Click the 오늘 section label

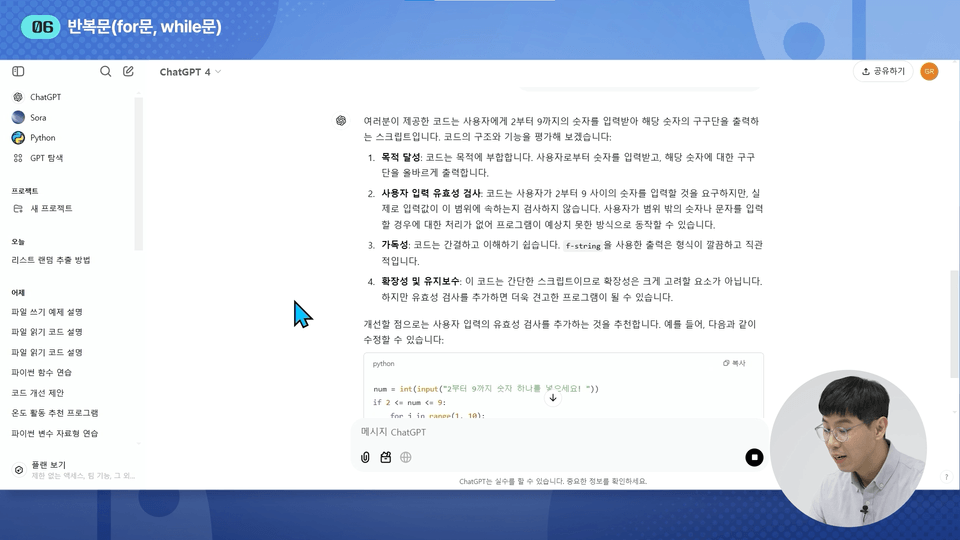(18, 242)
